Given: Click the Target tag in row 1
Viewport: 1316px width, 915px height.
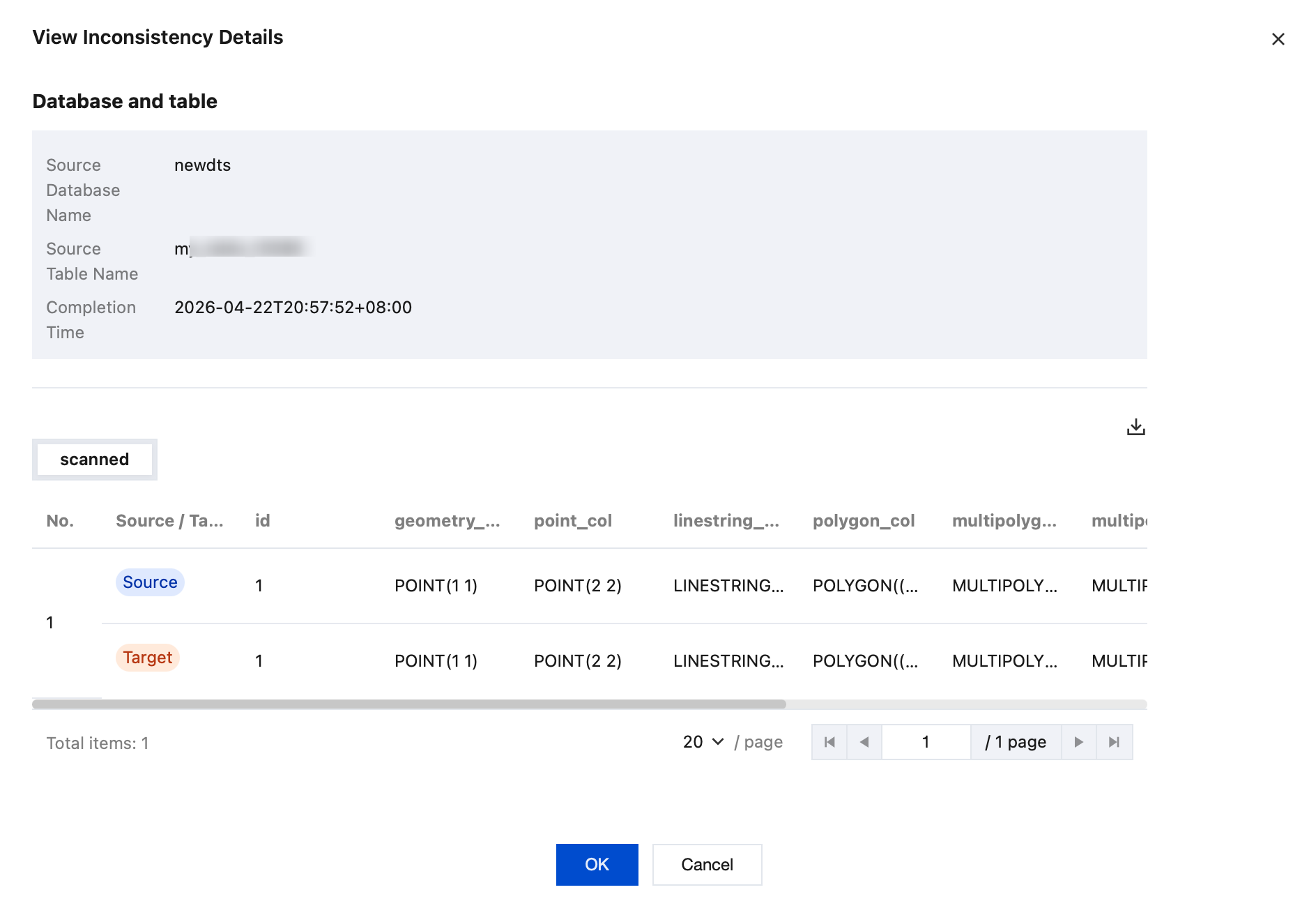Looking at the screenshot, I should [147, 658].
